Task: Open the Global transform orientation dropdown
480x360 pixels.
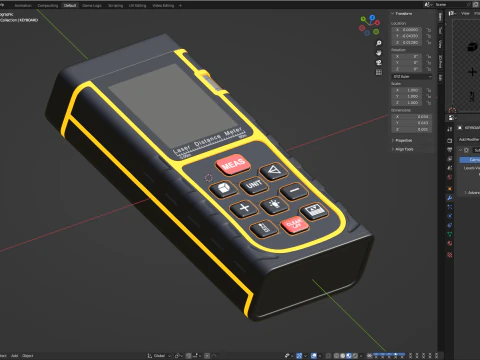Action: point(159,356)
